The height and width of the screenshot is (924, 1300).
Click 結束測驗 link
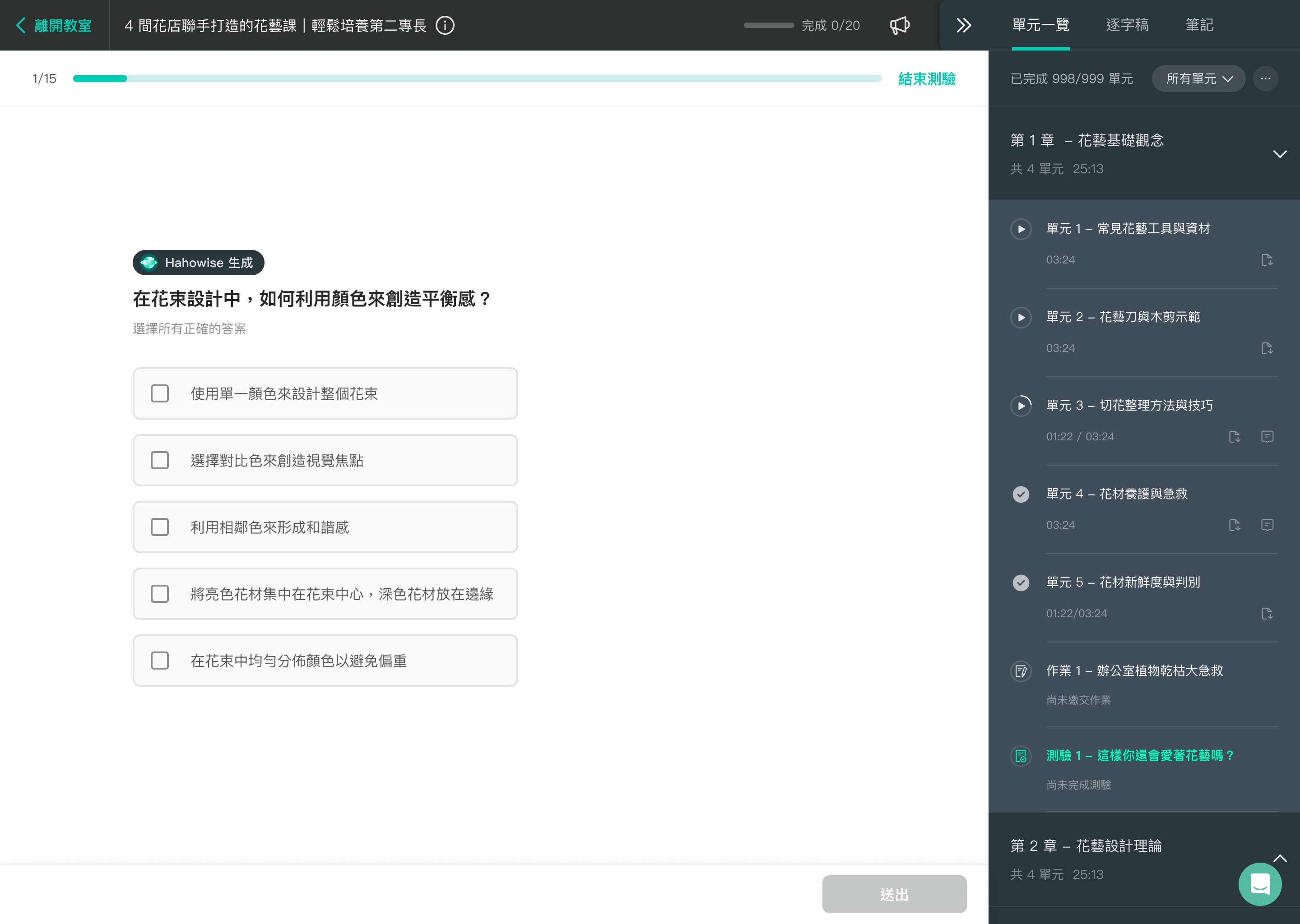926,79
